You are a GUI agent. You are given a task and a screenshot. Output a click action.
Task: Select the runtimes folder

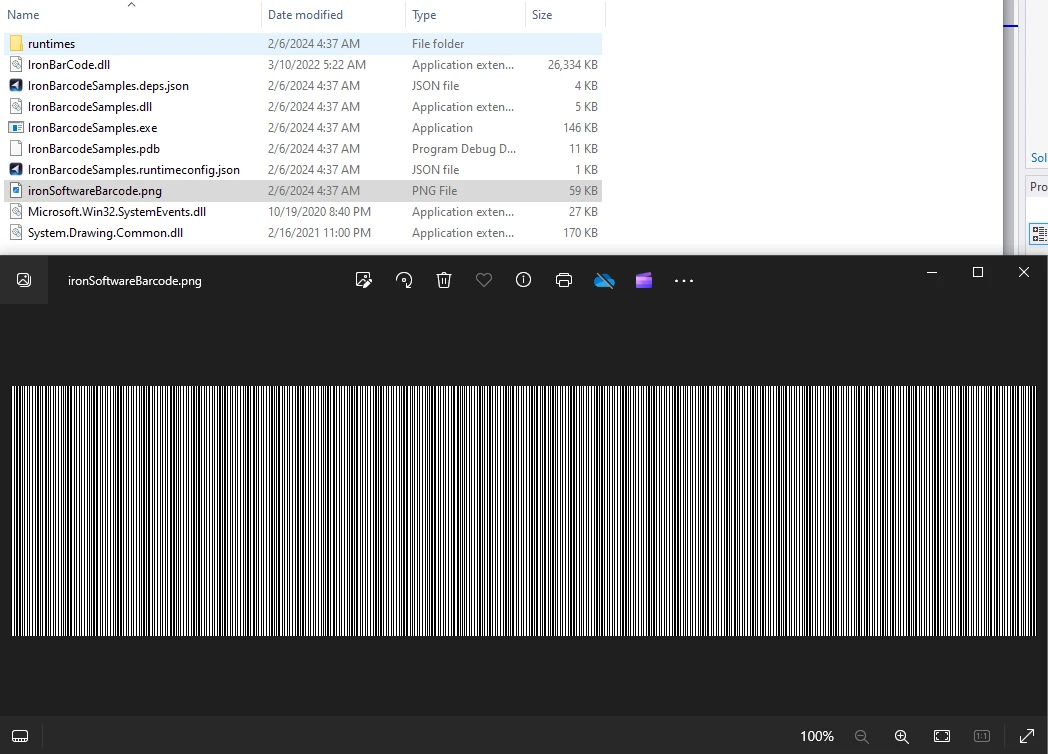point(51,44)
